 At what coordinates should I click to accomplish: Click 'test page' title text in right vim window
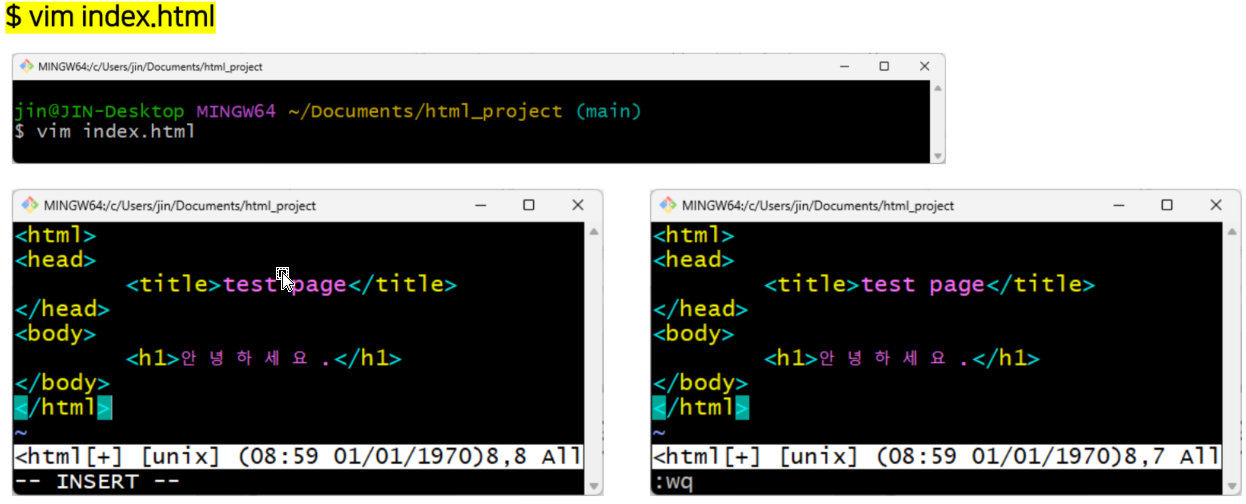pos(923,284)
